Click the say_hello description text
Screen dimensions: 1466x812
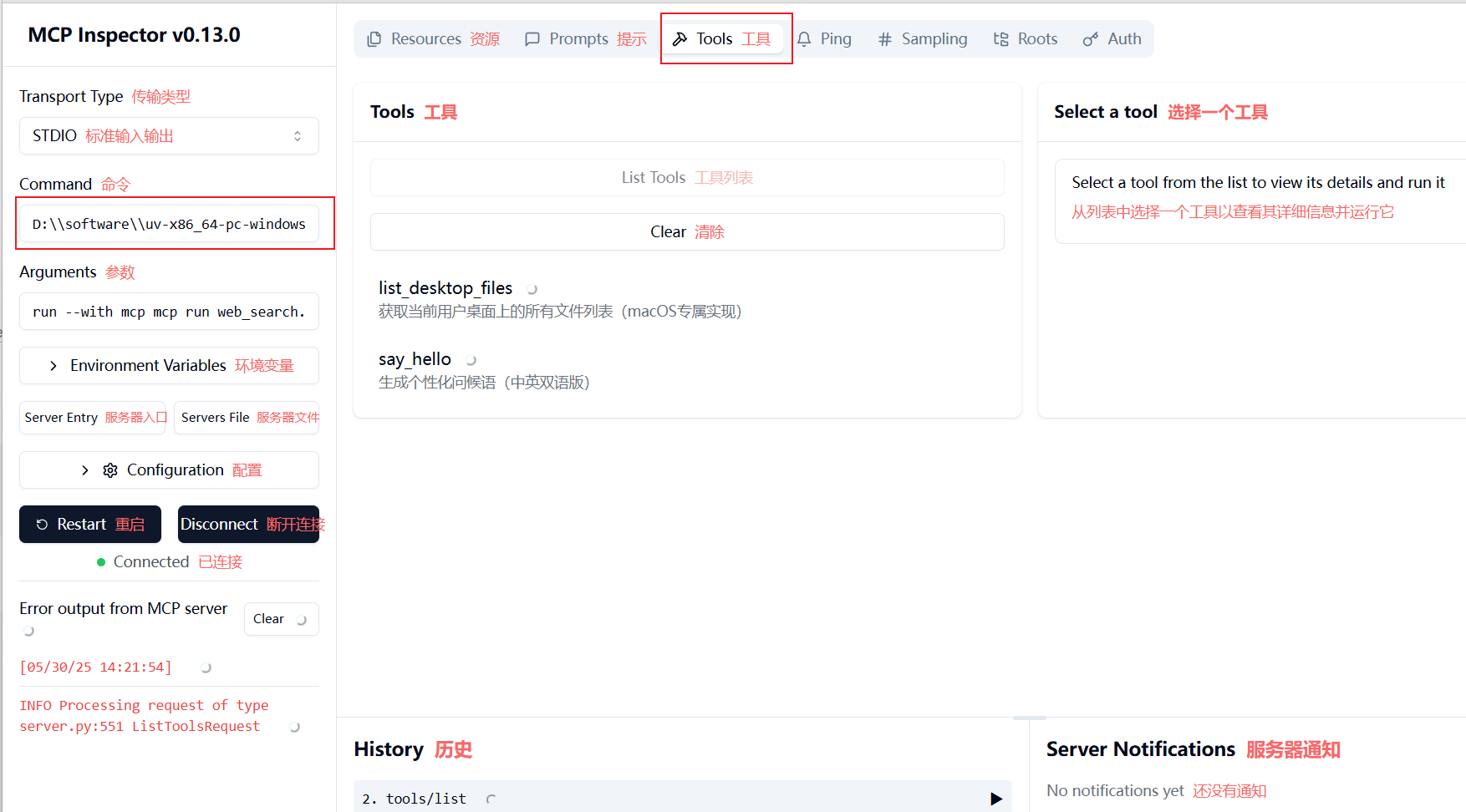tap(484, 383)
